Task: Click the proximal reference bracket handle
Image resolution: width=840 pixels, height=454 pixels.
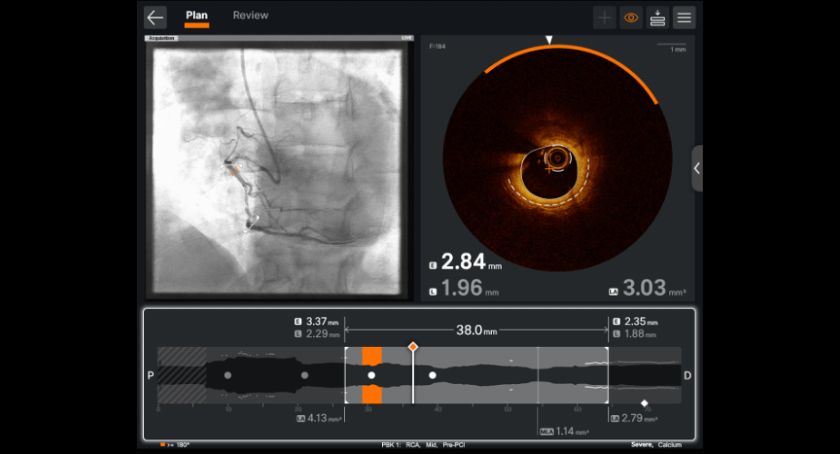Action: click(346, 375)
